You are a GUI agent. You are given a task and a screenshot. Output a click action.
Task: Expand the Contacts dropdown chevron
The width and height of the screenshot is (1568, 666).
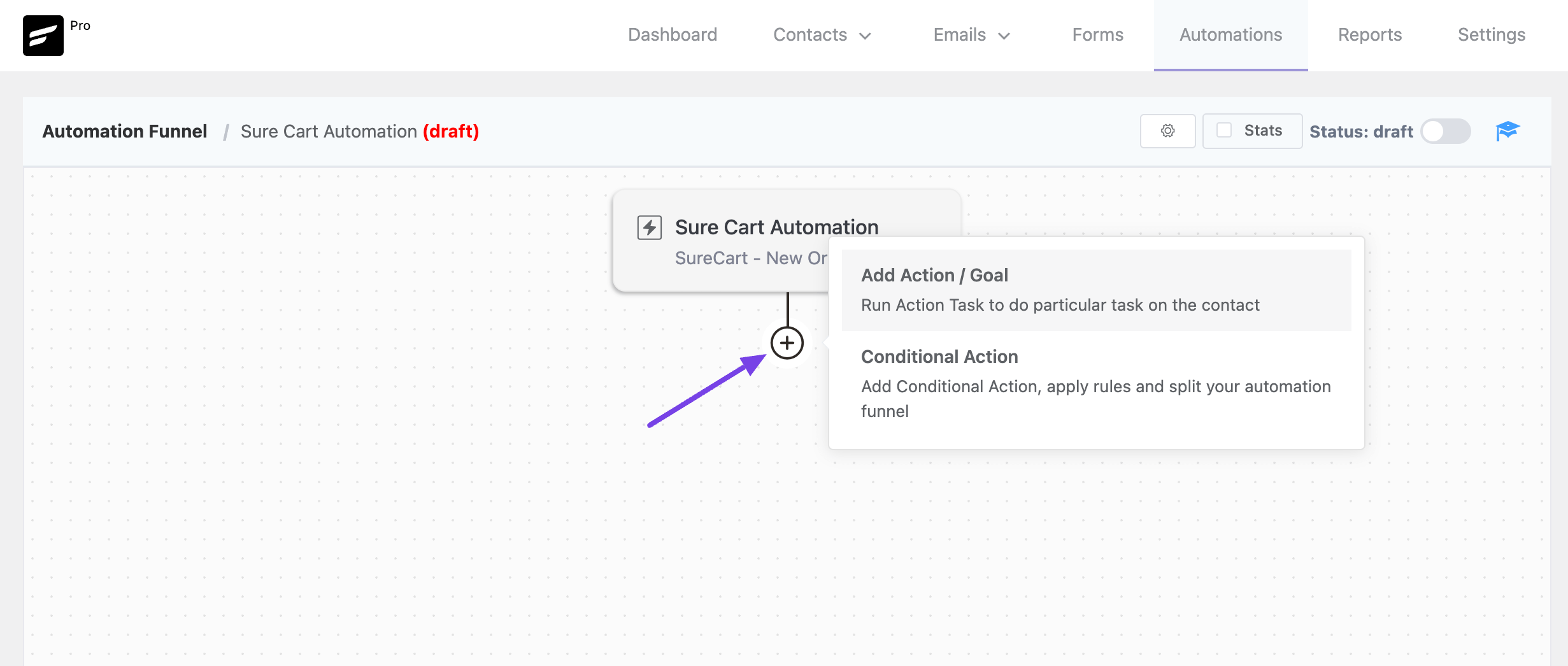pos(865,36)
